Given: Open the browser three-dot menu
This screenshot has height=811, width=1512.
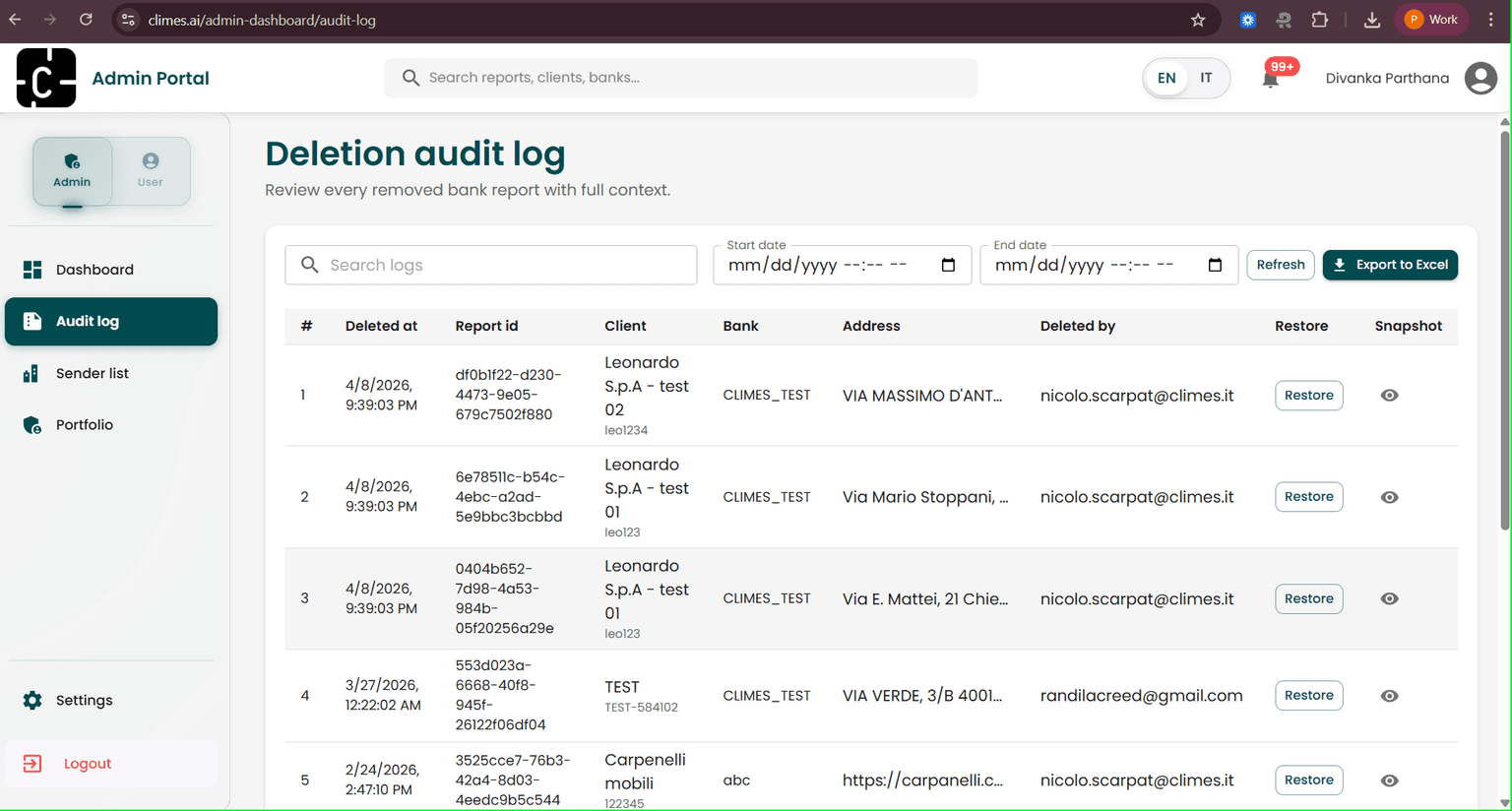Looking at the screenshot, I should click(1491, 20).
